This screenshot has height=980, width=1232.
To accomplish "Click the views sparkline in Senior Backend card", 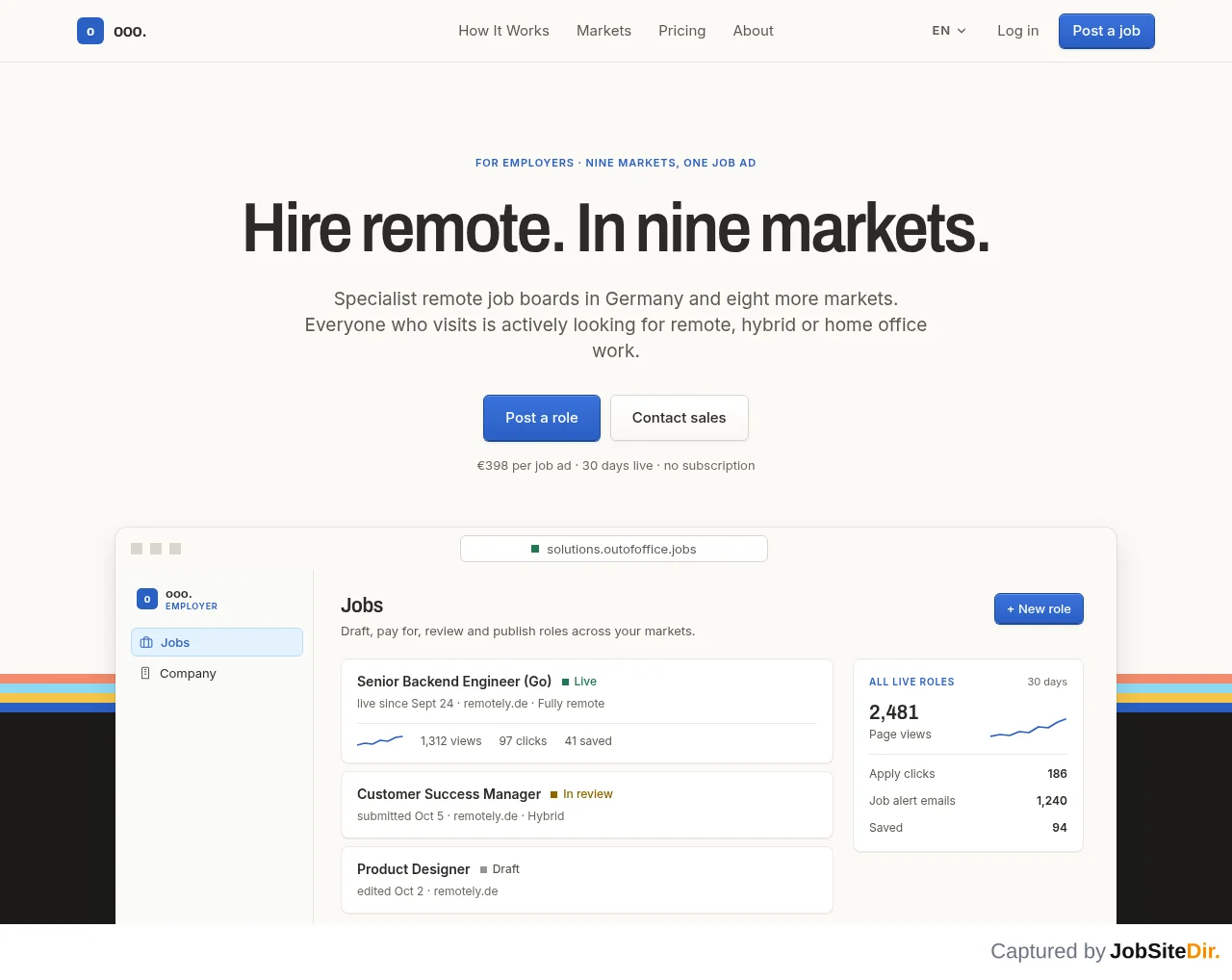I will click(380, 740).
